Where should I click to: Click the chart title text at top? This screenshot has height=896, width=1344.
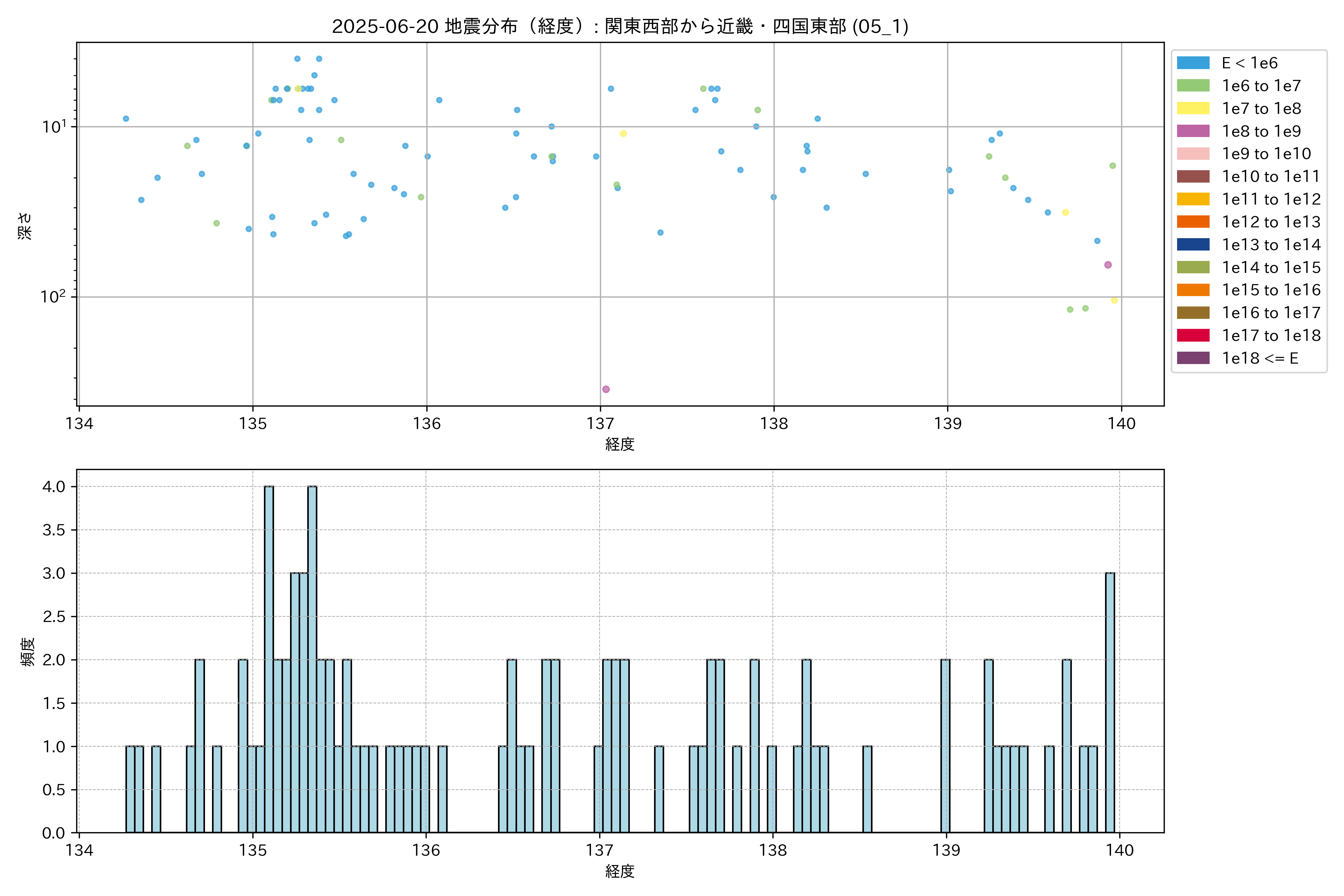620,26
